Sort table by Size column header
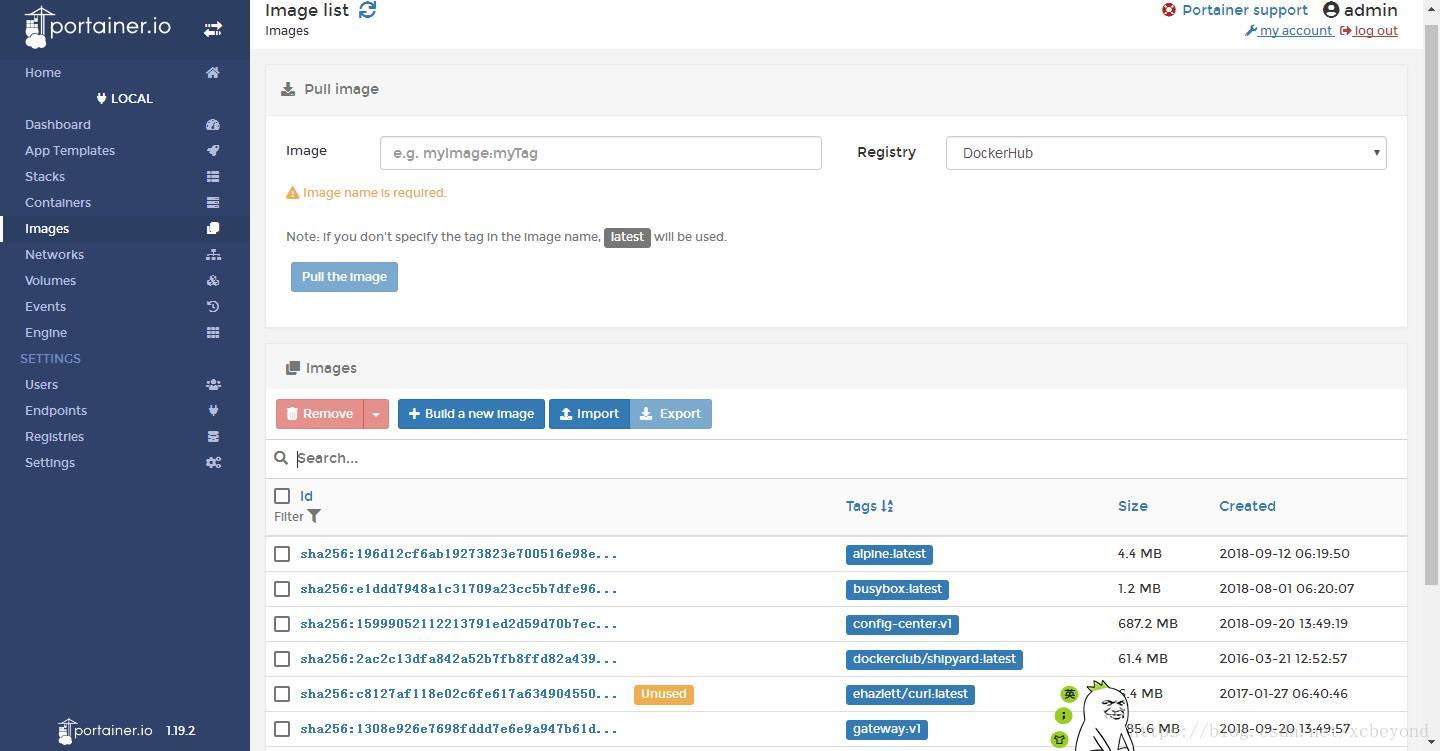The image size is (1440, 751). point(1133,506)
